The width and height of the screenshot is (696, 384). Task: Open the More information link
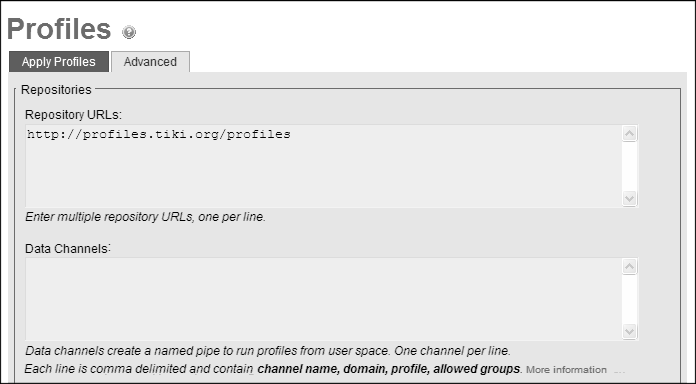566,370
